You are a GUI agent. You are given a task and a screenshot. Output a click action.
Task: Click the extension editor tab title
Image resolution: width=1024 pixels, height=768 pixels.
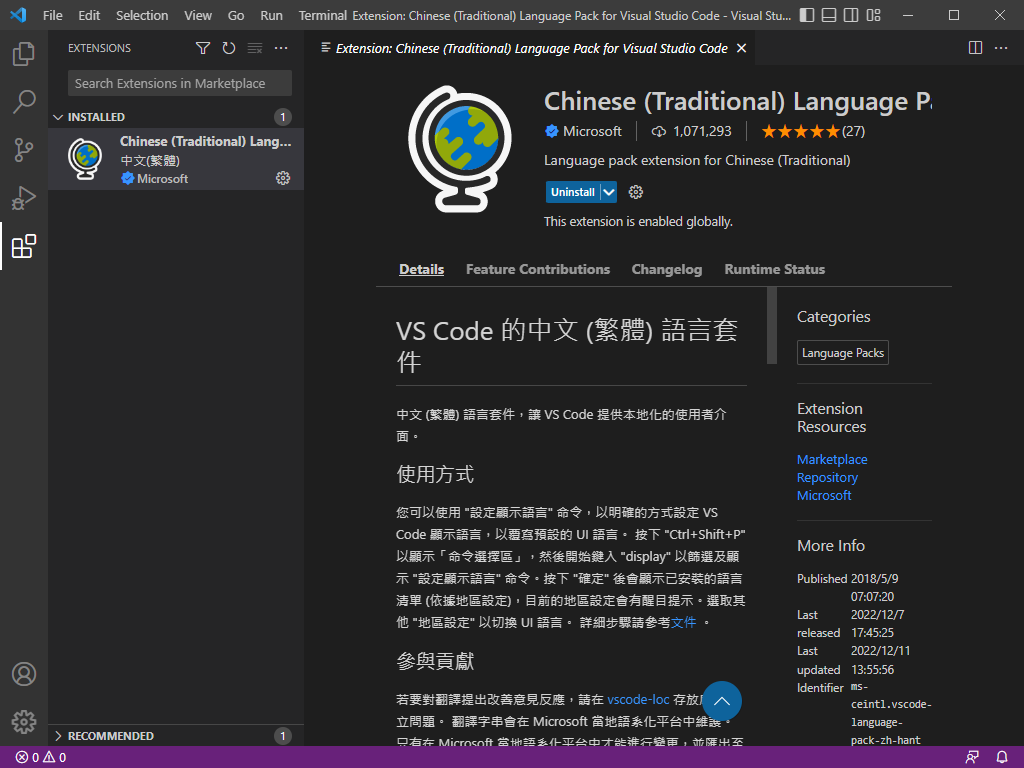click(x=531, y=48)
